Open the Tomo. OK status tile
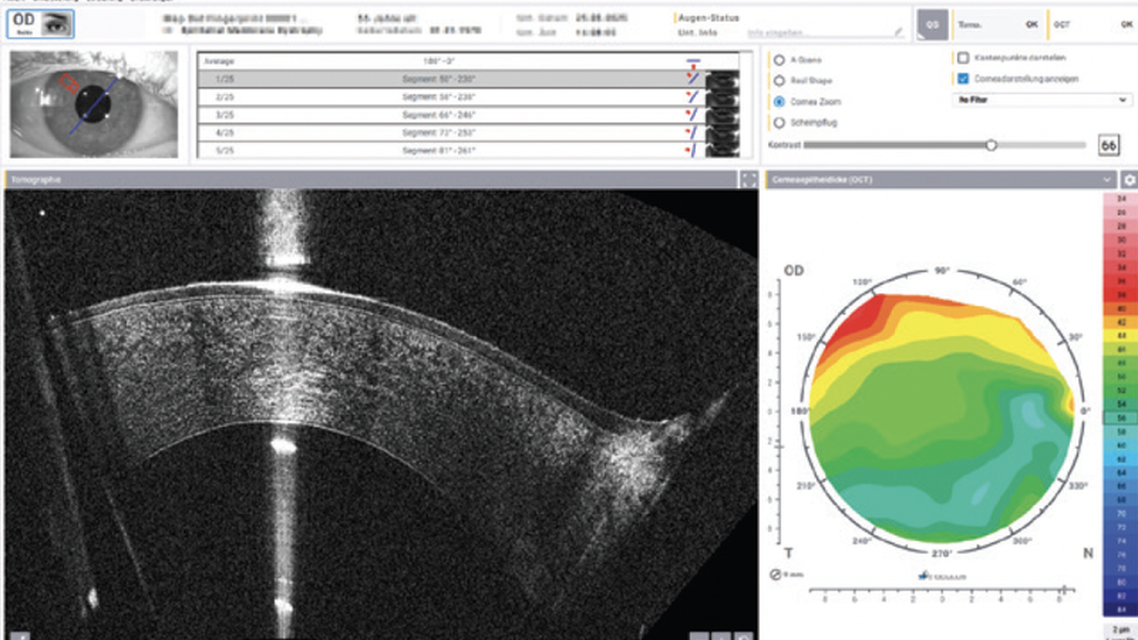1138x640 pixels. [997, 25]
